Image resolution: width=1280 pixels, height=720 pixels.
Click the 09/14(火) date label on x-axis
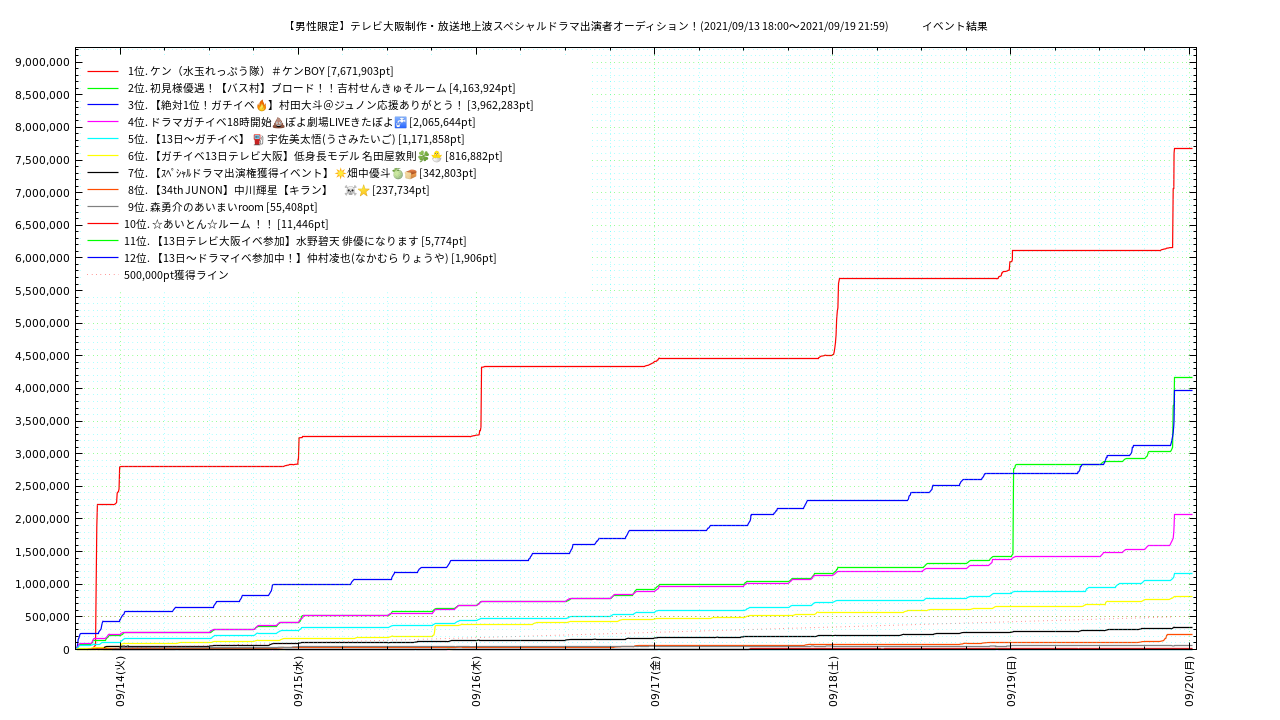coord(120,682)
